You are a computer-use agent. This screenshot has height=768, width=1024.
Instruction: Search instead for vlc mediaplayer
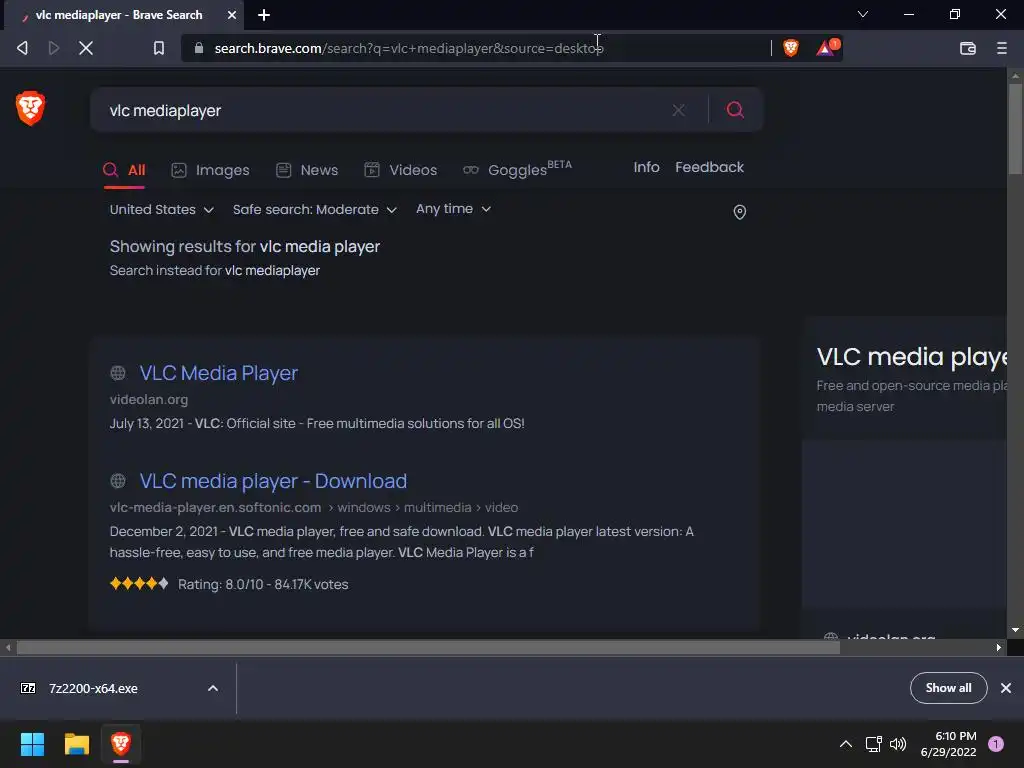(x=272, y=270)
